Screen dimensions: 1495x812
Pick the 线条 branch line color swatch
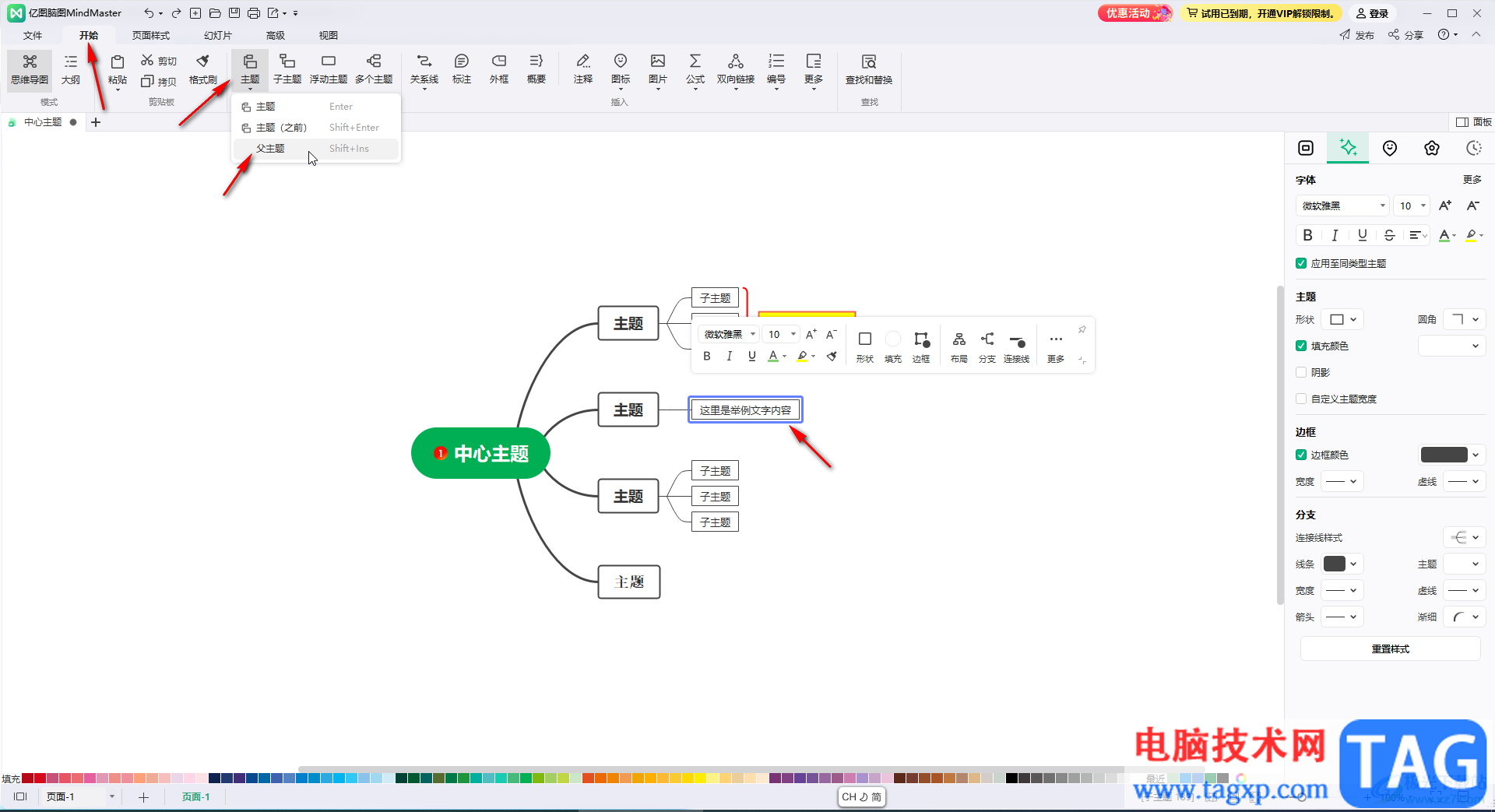(x=1335, y=564)
